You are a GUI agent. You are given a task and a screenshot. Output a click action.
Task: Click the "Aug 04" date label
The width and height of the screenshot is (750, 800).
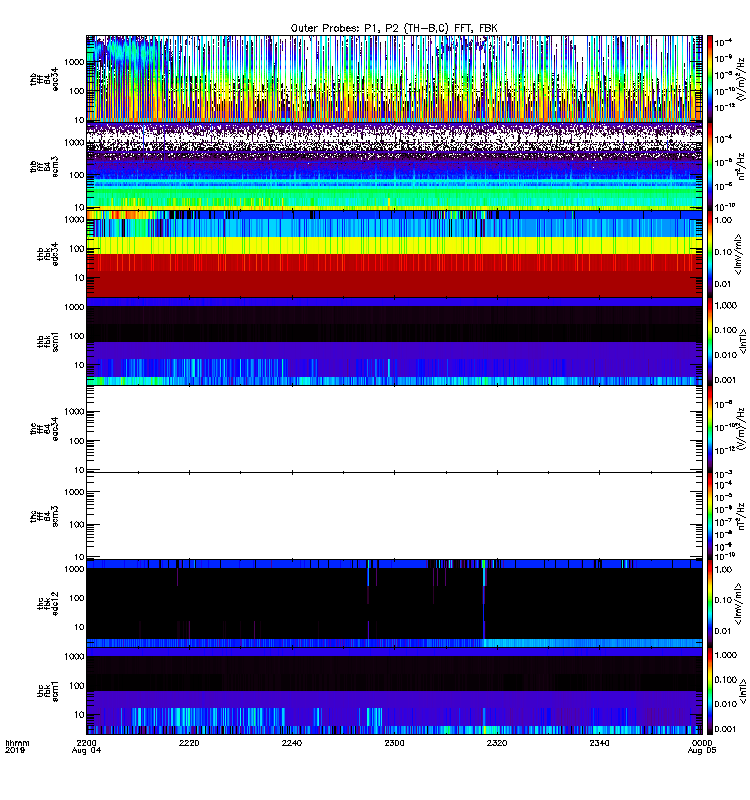[86, 751]
